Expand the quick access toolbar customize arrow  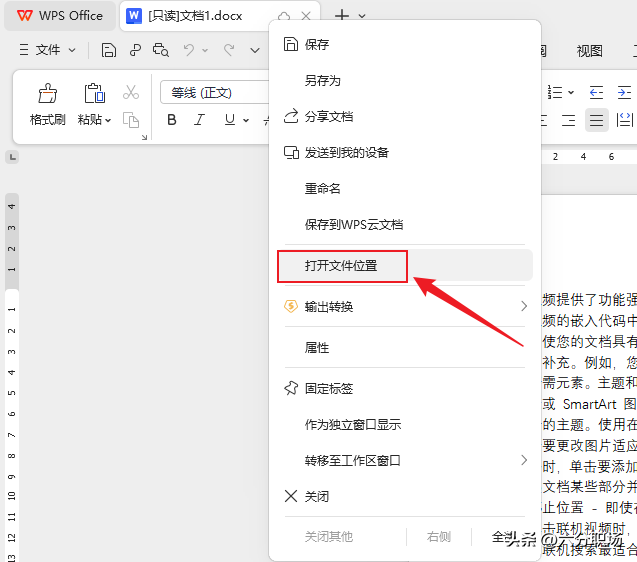(x=255, y=50)
